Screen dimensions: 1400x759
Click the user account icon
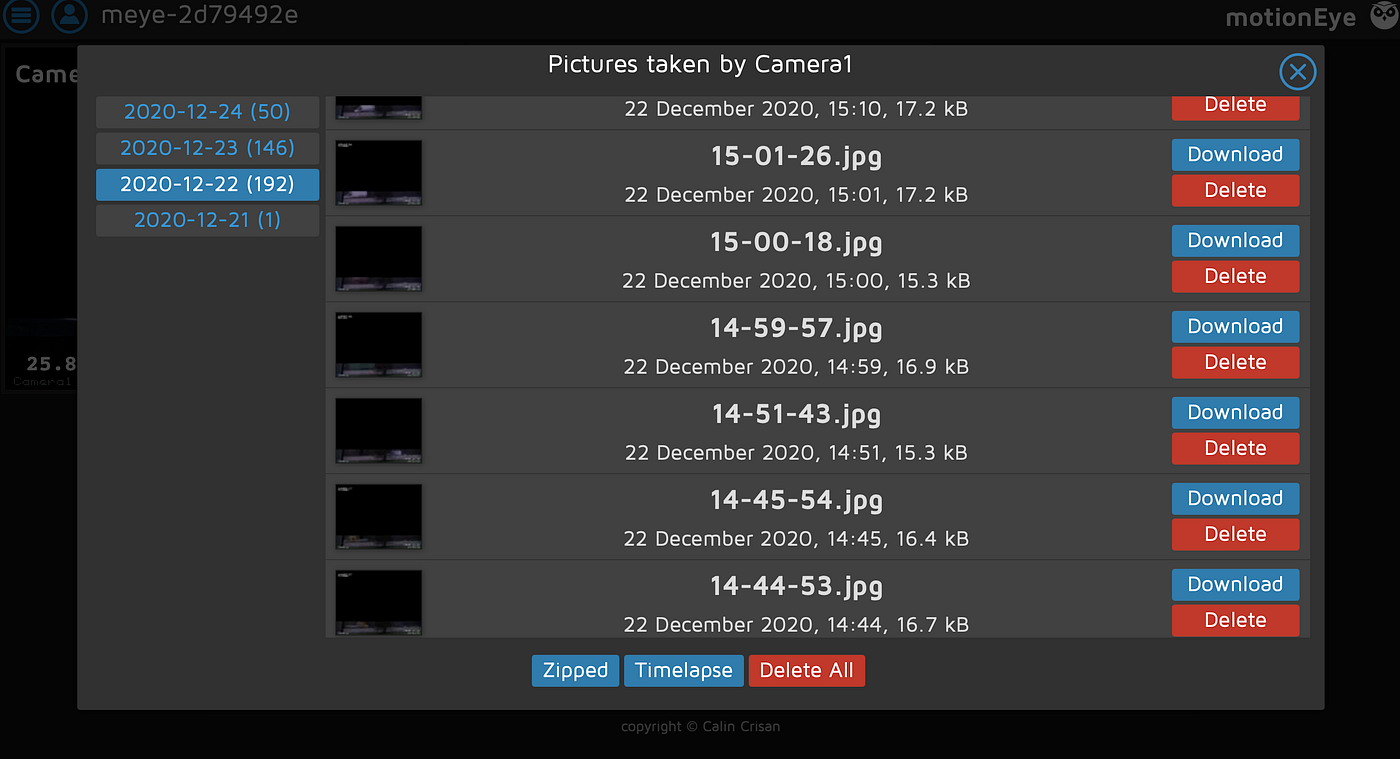click(69, 16)
